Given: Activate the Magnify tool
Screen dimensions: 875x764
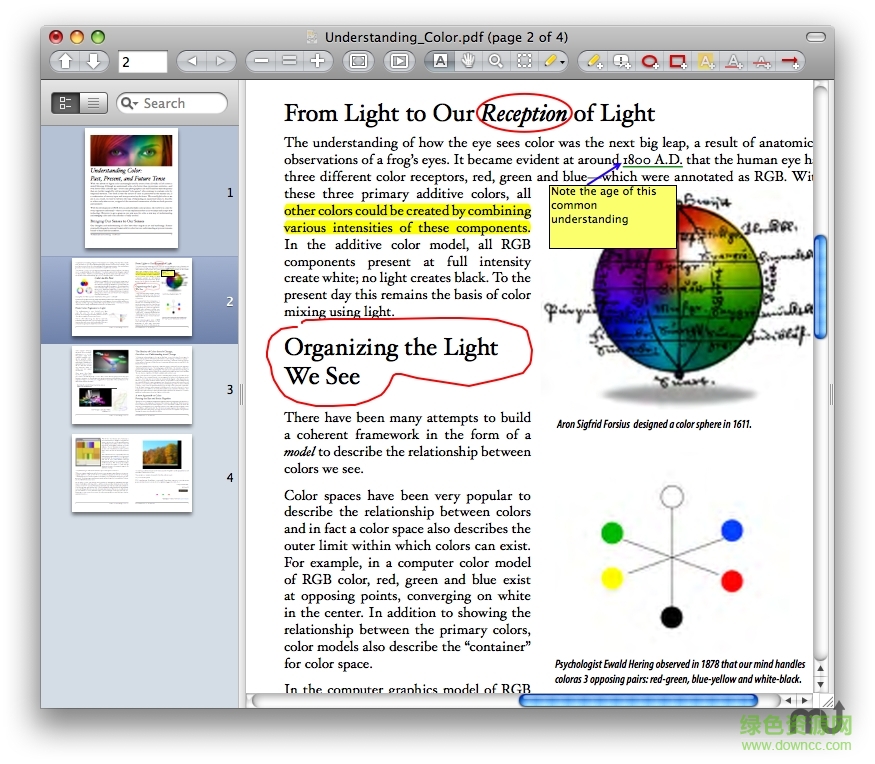Looking at the screenshot, I should point(495,61).
